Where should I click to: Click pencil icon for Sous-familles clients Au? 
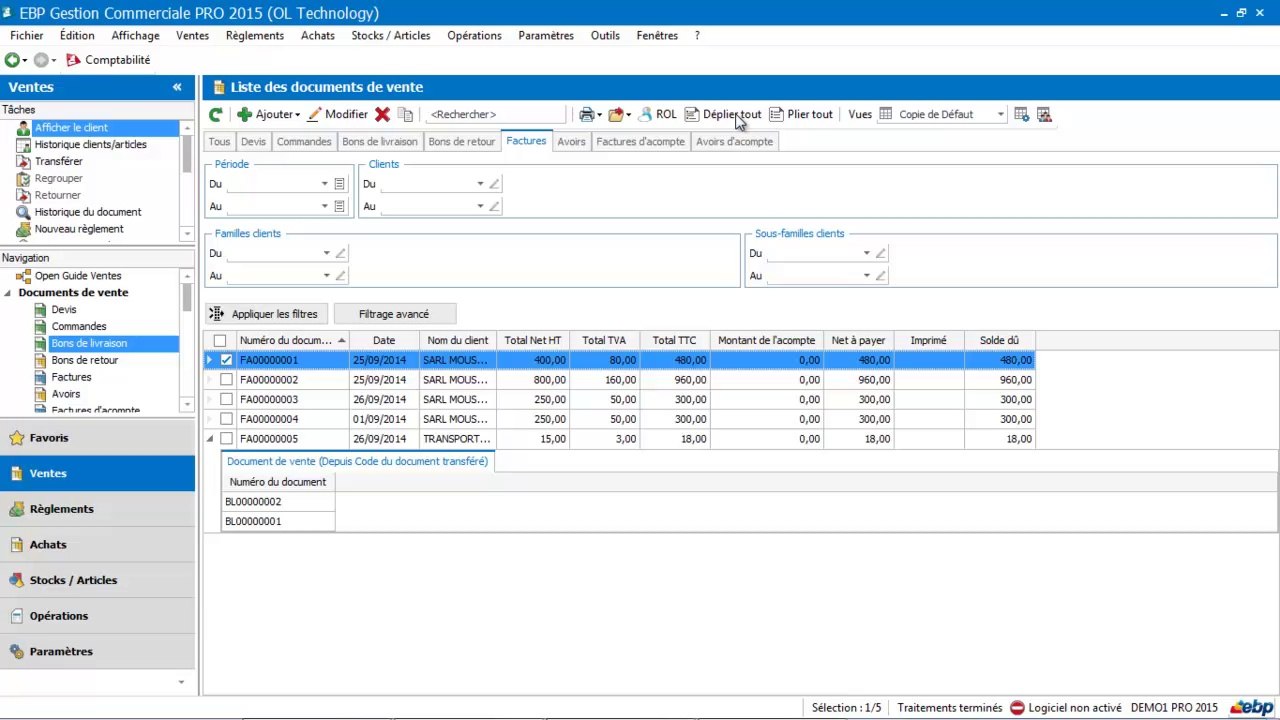[880, 275]
